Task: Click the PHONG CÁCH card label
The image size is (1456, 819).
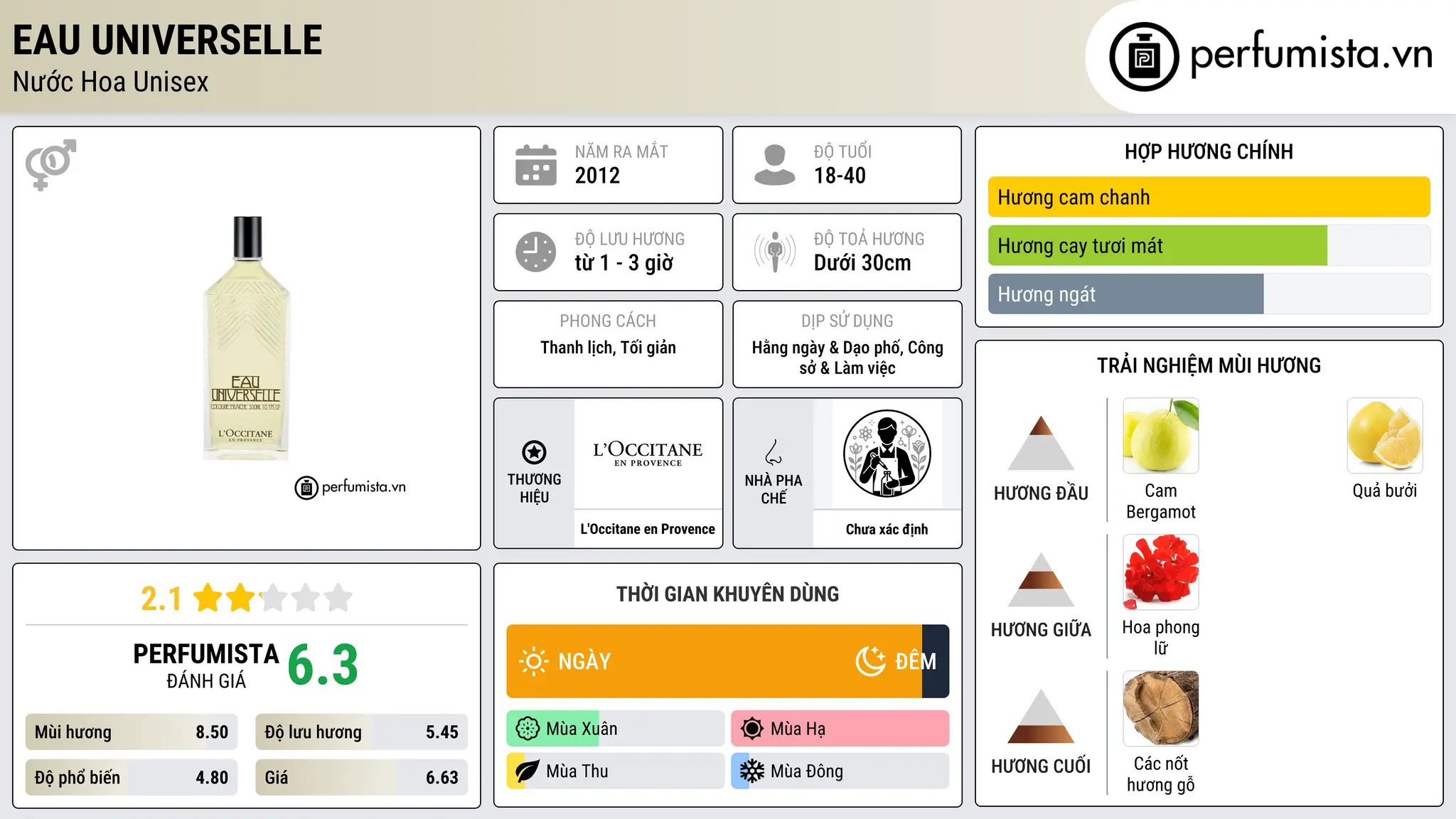Action: click(x=608, y=321)
